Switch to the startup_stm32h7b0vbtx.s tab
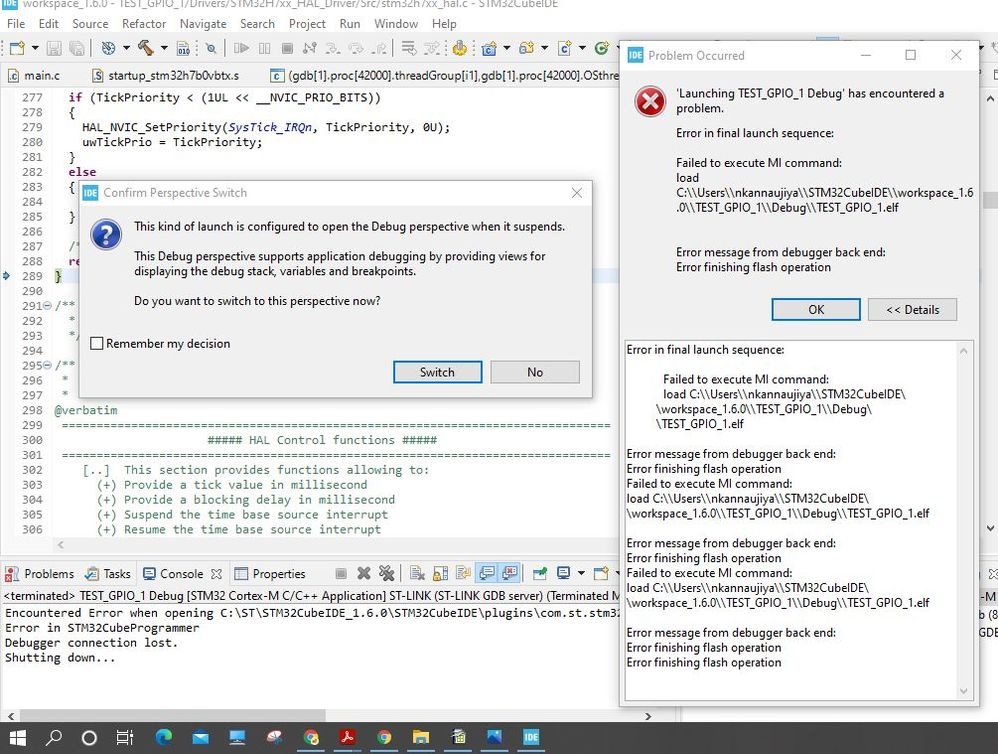 (167, 76)
